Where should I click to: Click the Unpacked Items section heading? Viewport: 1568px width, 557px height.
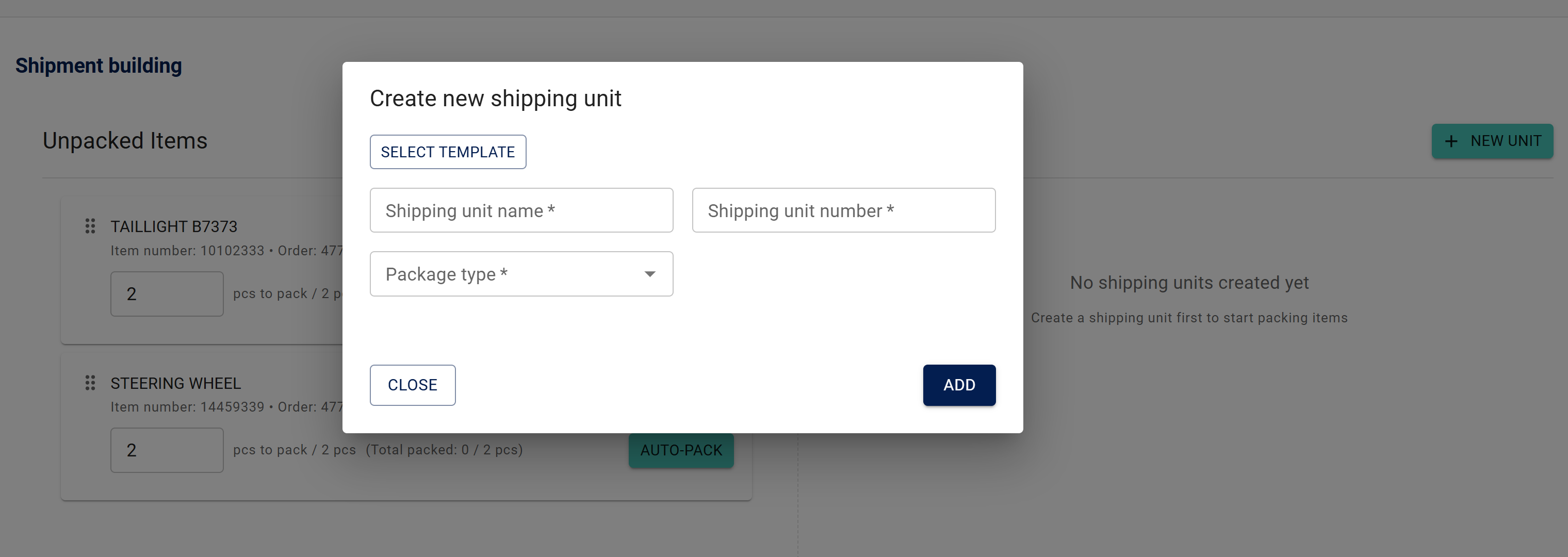pos(125,141)
